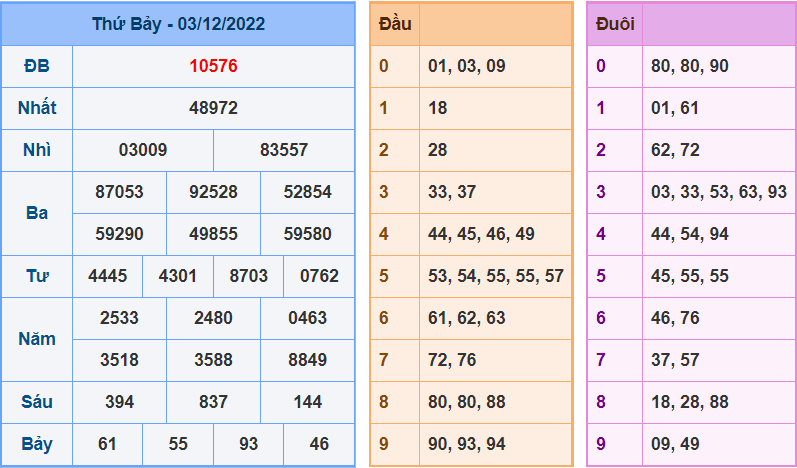
Task: Select fourth prize number 4445
Action: [107, 276]
